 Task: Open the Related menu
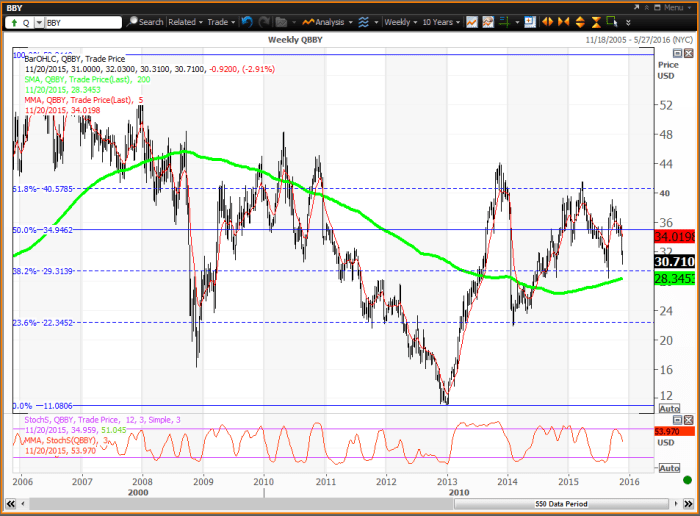185,21
